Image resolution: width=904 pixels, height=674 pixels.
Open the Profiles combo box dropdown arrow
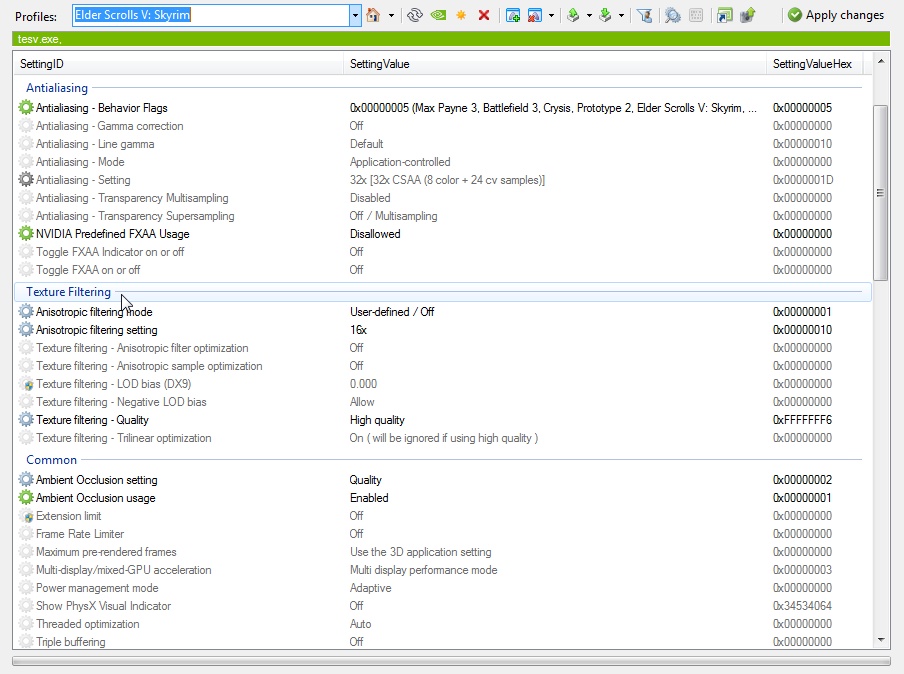point(355,16)
